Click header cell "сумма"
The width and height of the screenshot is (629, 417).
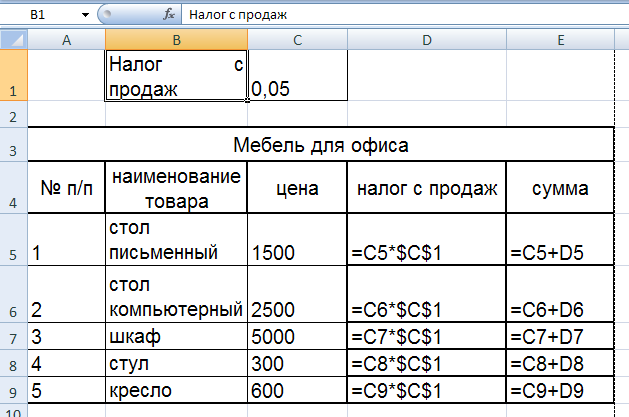pyautogui.click(x=560, y=187)
